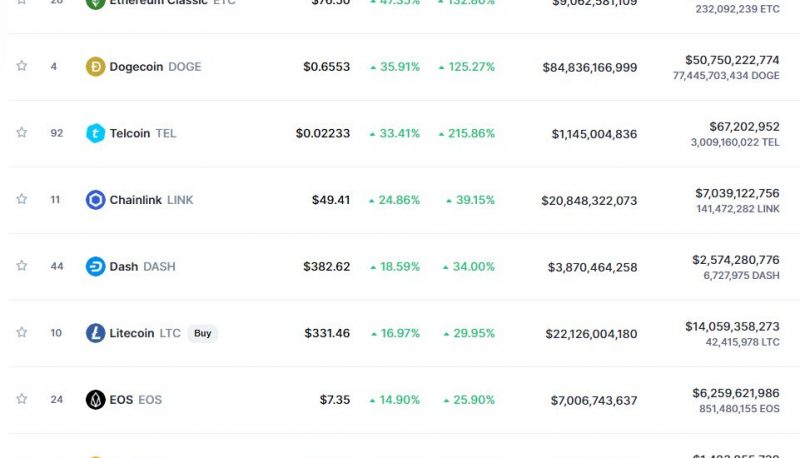
Task: Click Telcoin 215.86% weekly change
Action: tap(471, 133)
